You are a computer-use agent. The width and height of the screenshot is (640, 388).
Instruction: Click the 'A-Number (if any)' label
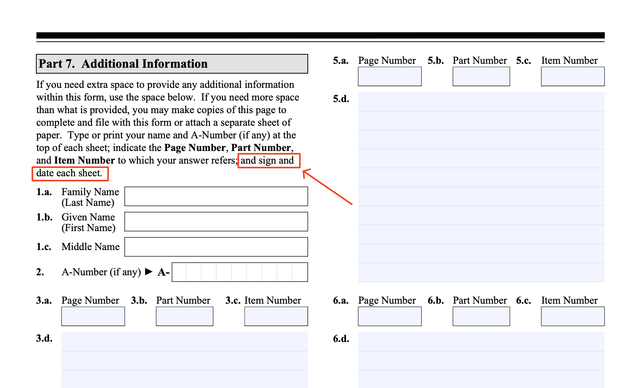(x=101, y=272)
